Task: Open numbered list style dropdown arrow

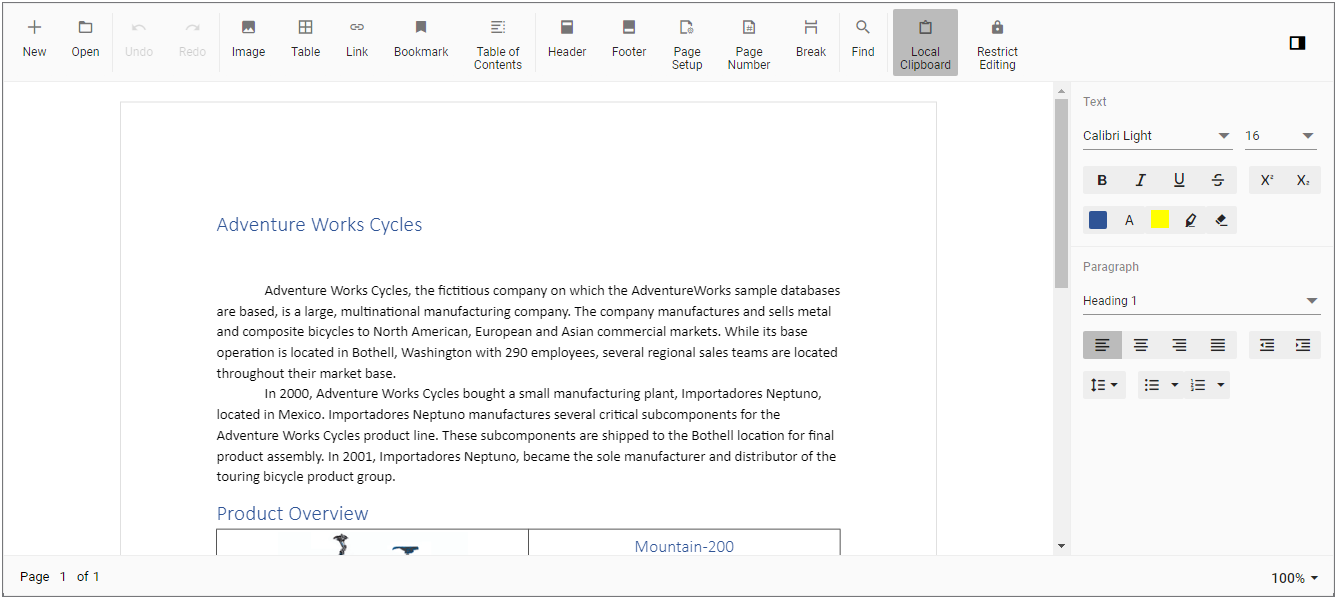Action: pos(1221,385)
